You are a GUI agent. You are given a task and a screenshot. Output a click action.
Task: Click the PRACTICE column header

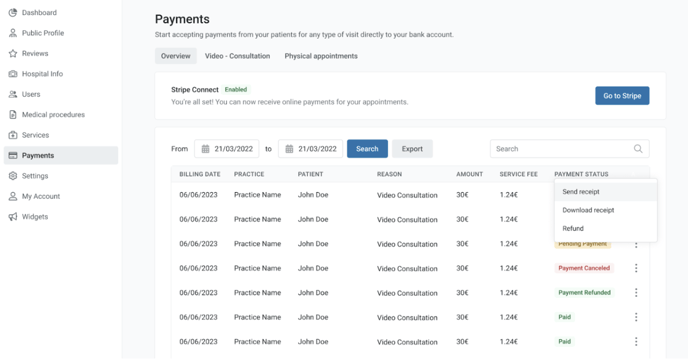[x=249, y=174]
